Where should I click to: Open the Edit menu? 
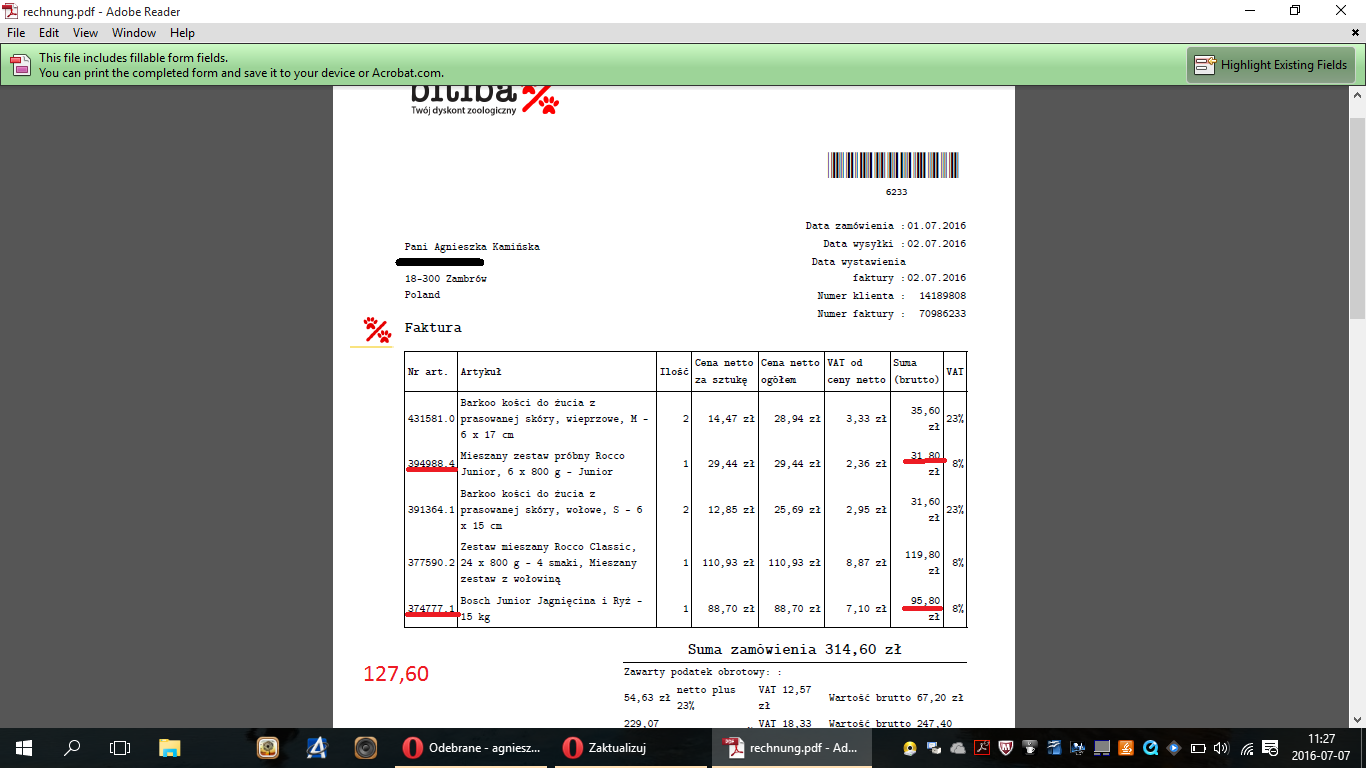[49, 33]
